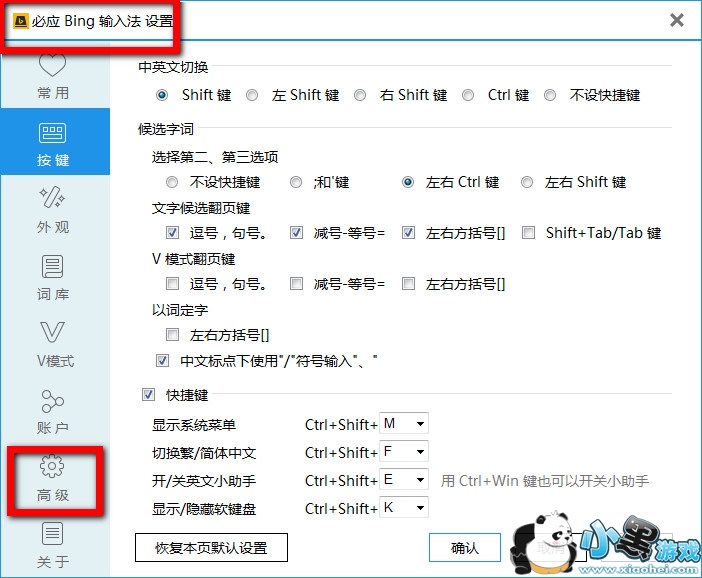702x578 pixels.
Task: Enable 左右方括号[] under 以词定字
Action: [172, 334]
